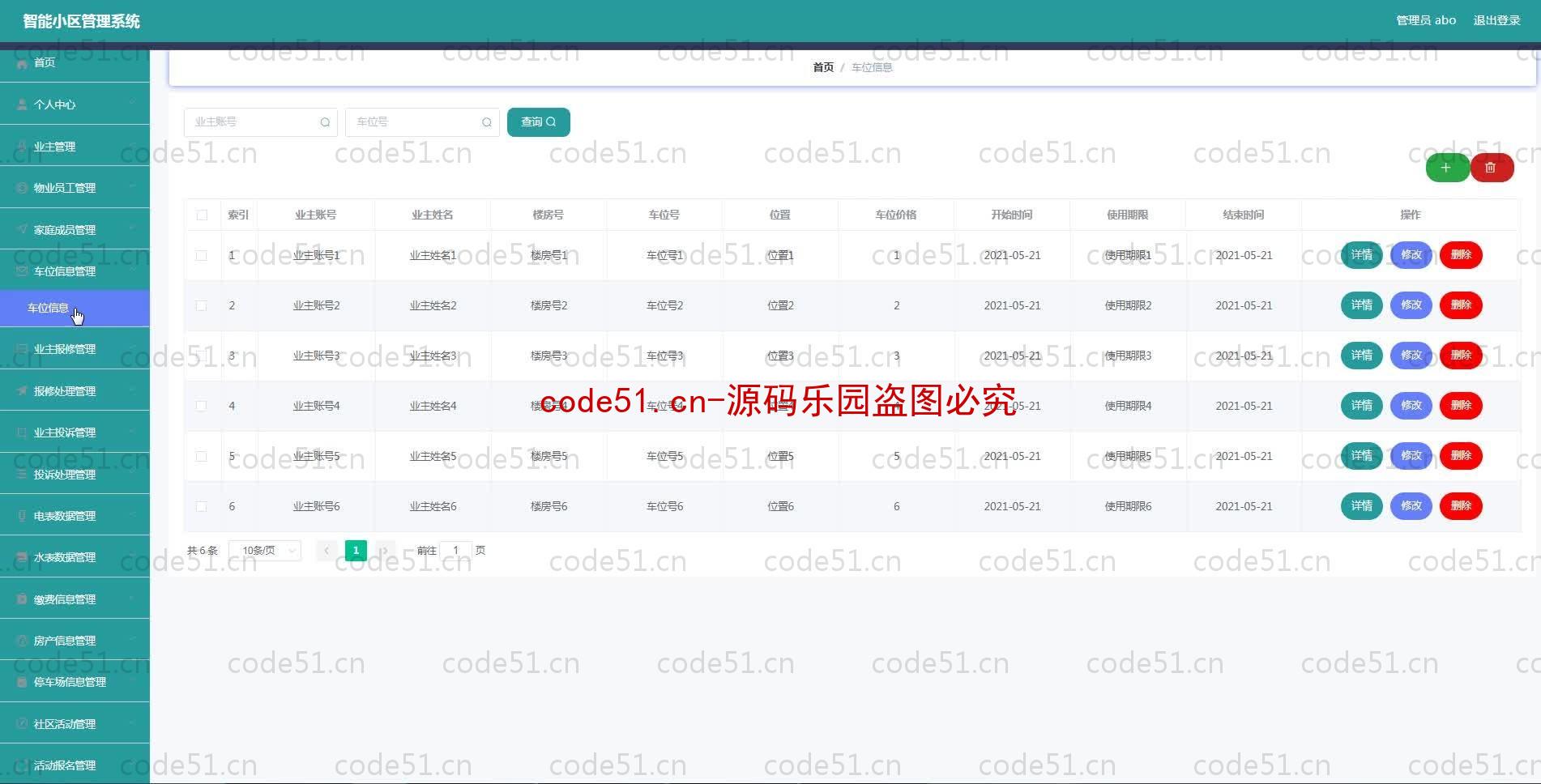Click the previous page arrow
The height and width of the screenshot is (784, 1541).
click(x=327, y=551)
